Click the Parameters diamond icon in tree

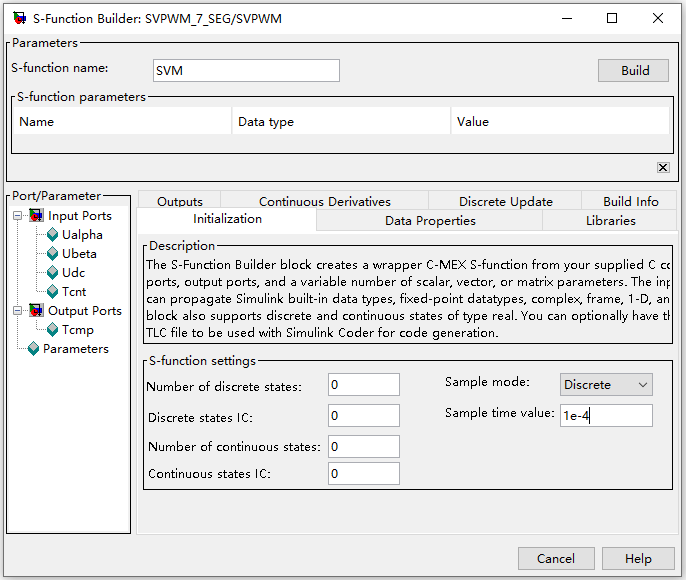[33, 349]
